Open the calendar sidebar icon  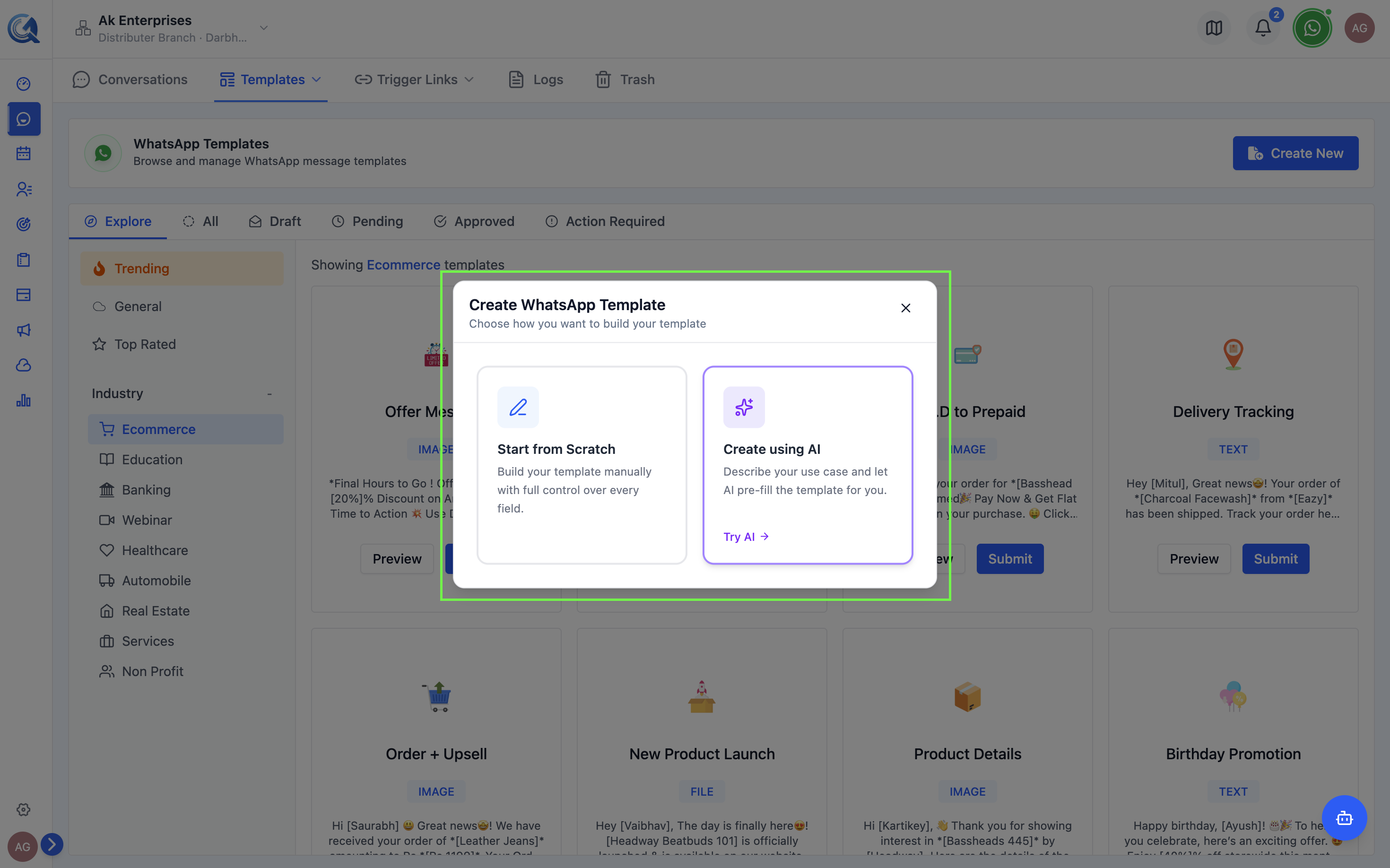pyautogui.click(x=24, y=154)
